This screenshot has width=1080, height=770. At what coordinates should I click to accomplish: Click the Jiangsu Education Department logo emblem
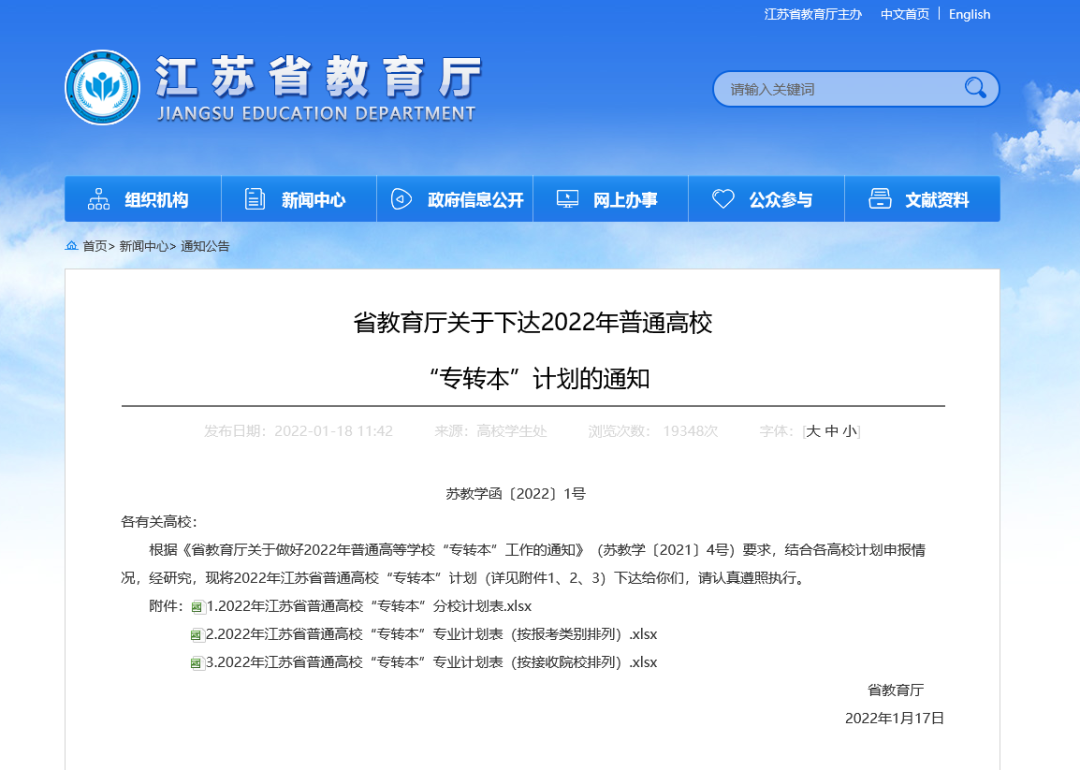(x=102, y=88)
